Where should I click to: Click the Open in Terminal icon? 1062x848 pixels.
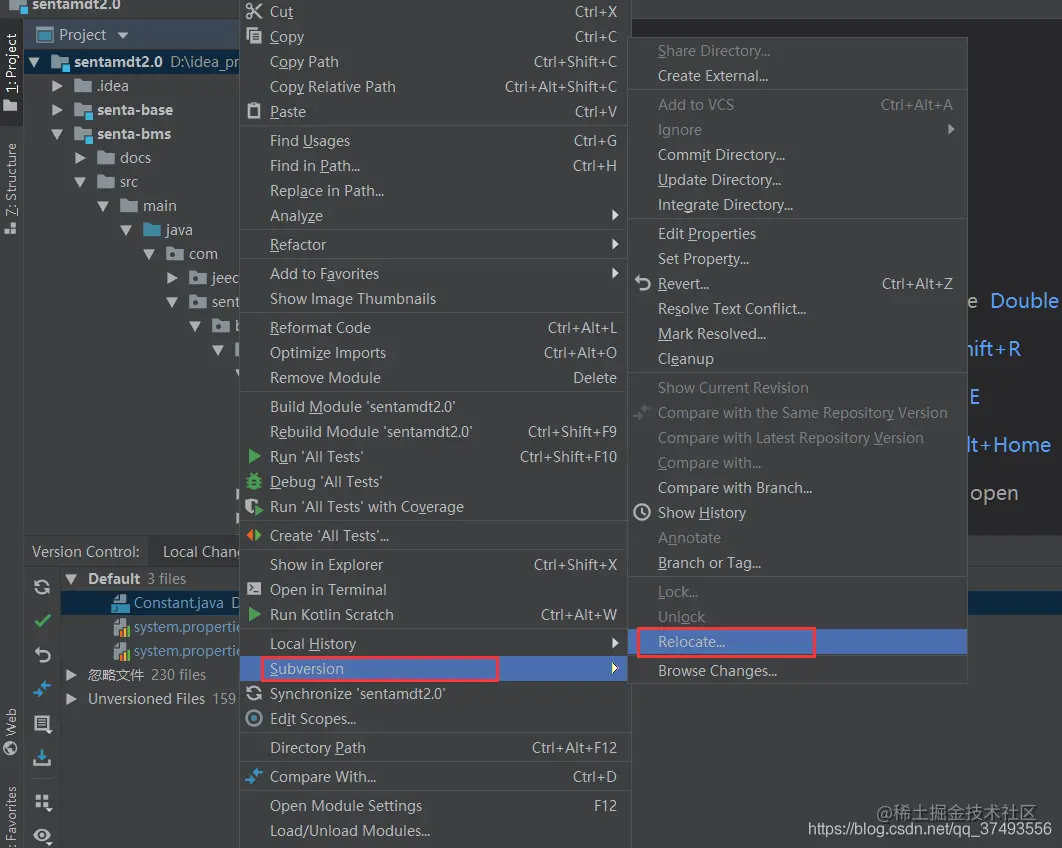click(x=254, y=589)
